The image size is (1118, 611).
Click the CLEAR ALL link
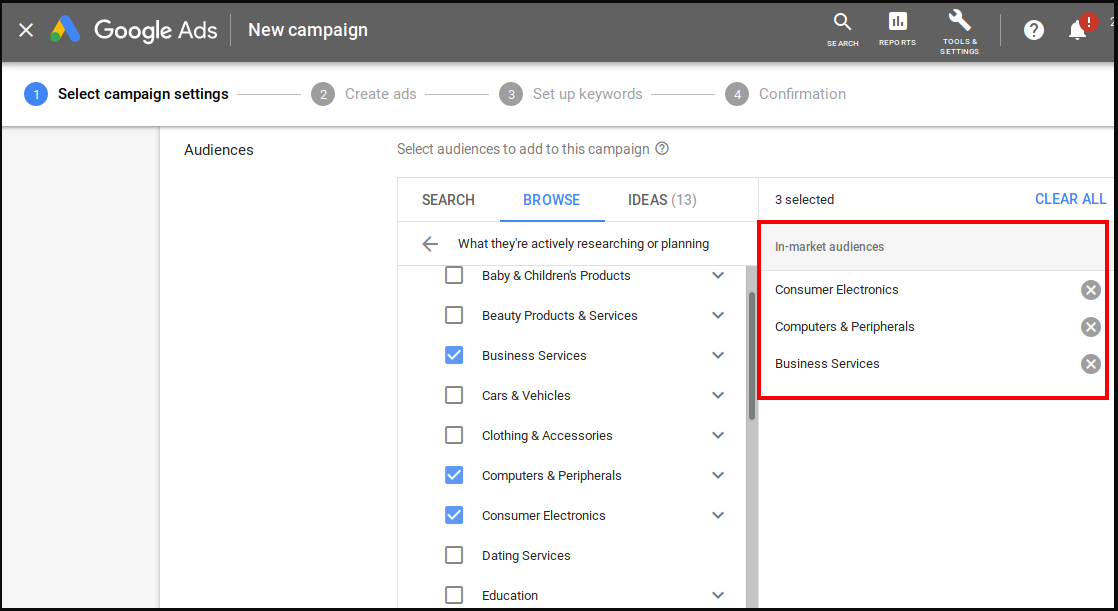1070,199
